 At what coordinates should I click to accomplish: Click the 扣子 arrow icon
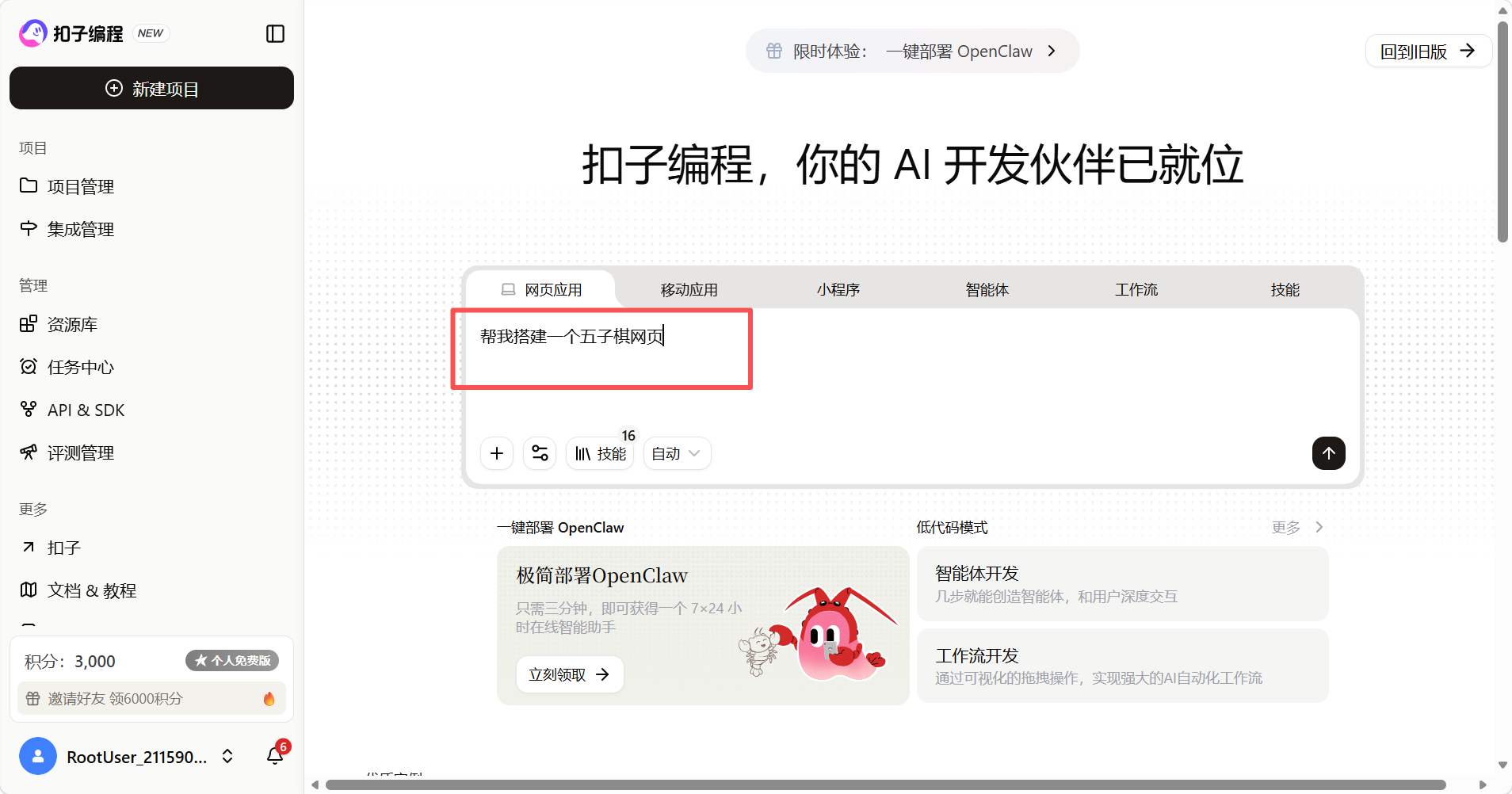point(29,547)
